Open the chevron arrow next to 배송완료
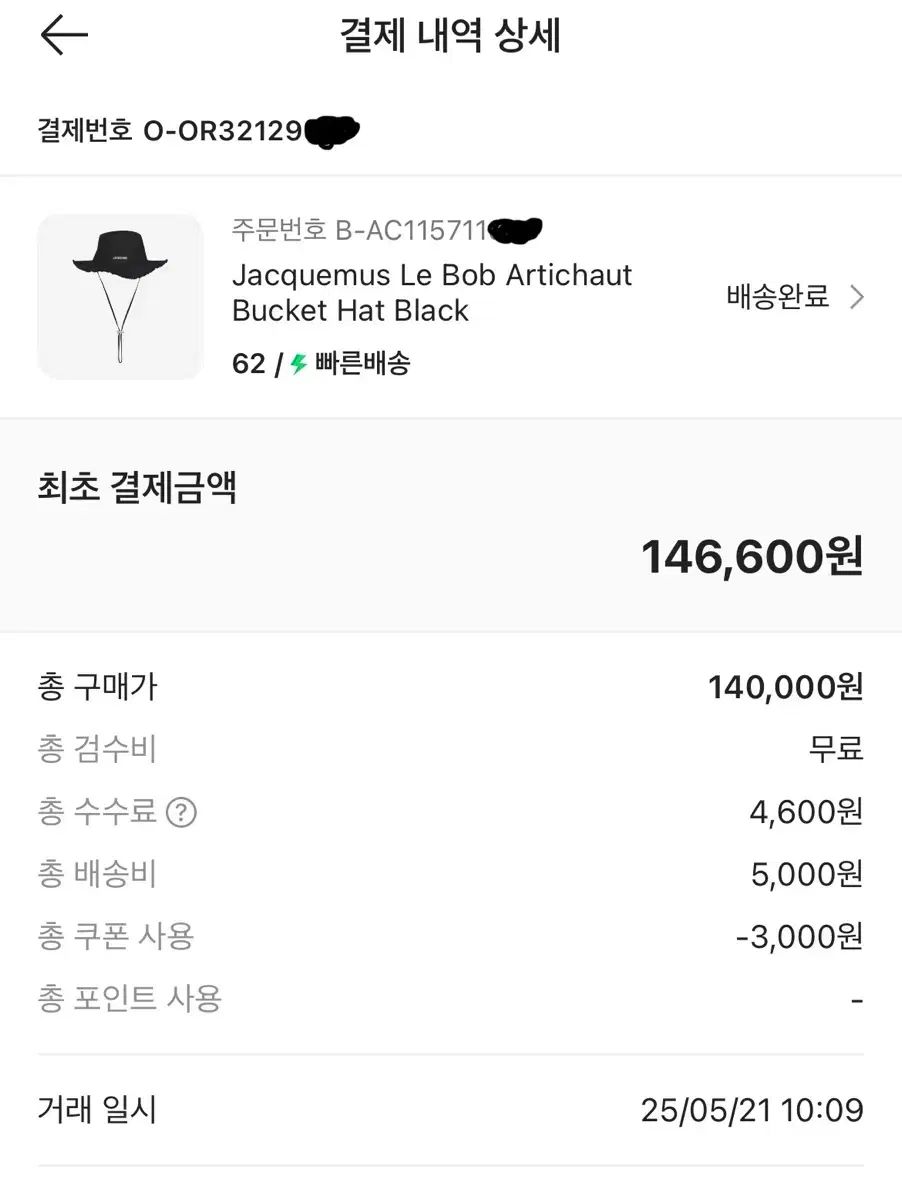 (856, 297)
